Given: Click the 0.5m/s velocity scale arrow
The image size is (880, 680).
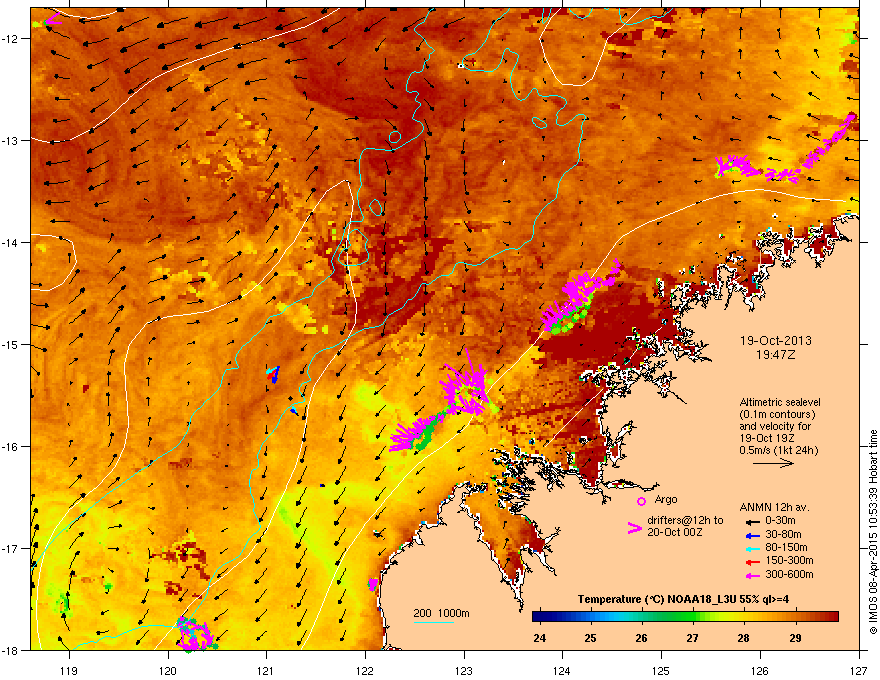Looking at the screenshot, I should 773,463.
